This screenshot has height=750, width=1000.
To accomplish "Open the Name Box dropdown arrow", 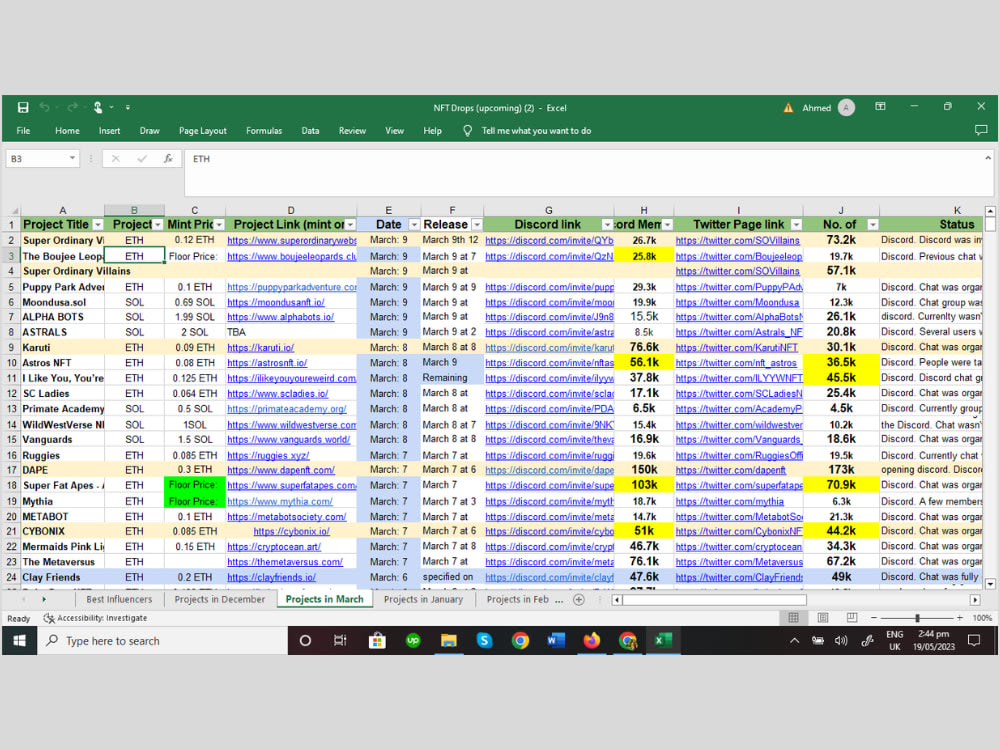I will 72,158.
